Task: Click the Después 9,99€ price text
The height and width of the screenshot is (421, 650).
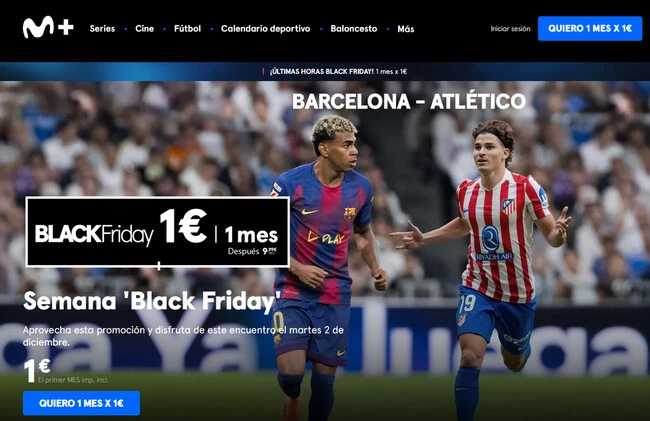Action: (x=252, y=251)
